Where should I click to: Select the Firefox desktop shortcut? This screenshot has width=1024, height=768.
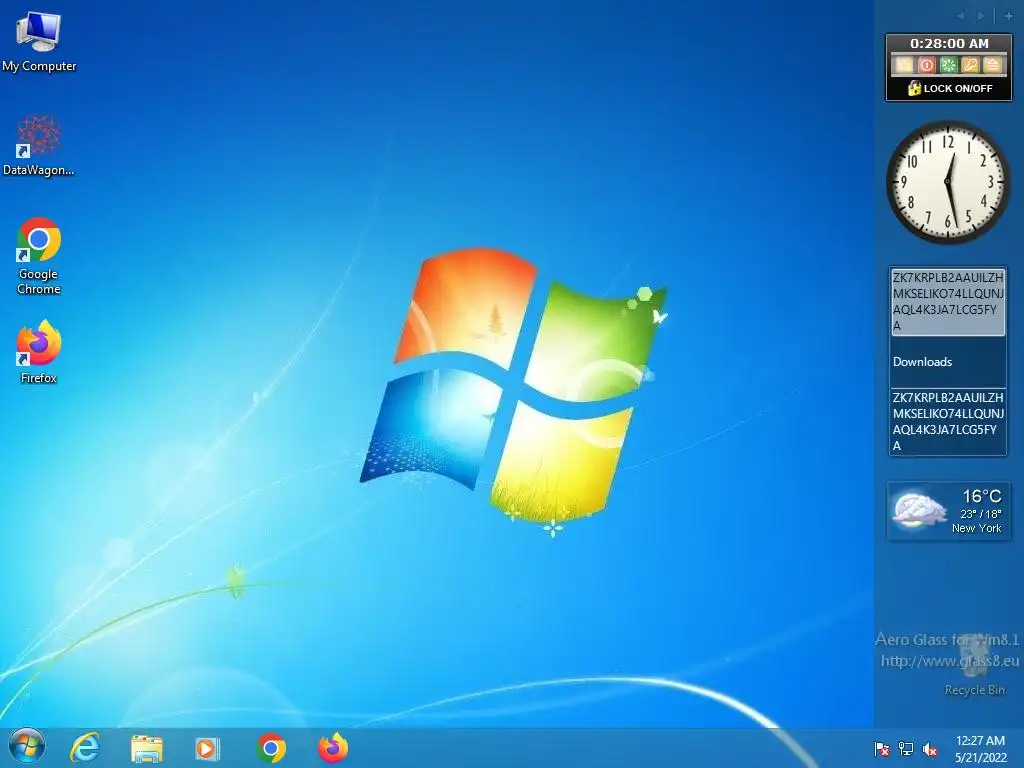point(39,351)
